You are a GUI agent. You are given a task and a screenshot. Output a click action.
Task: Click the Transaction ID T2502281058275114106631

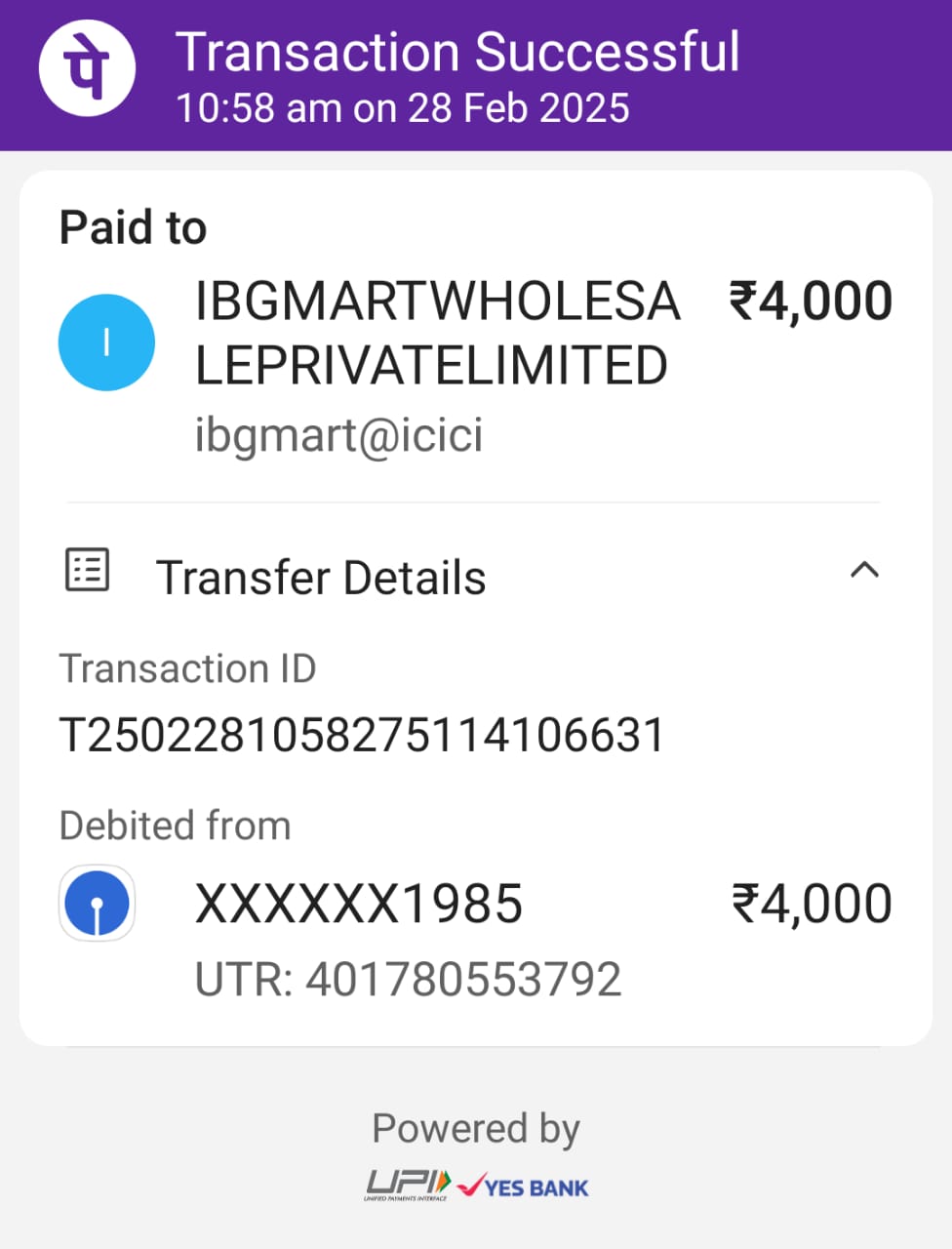click(362, 735)
